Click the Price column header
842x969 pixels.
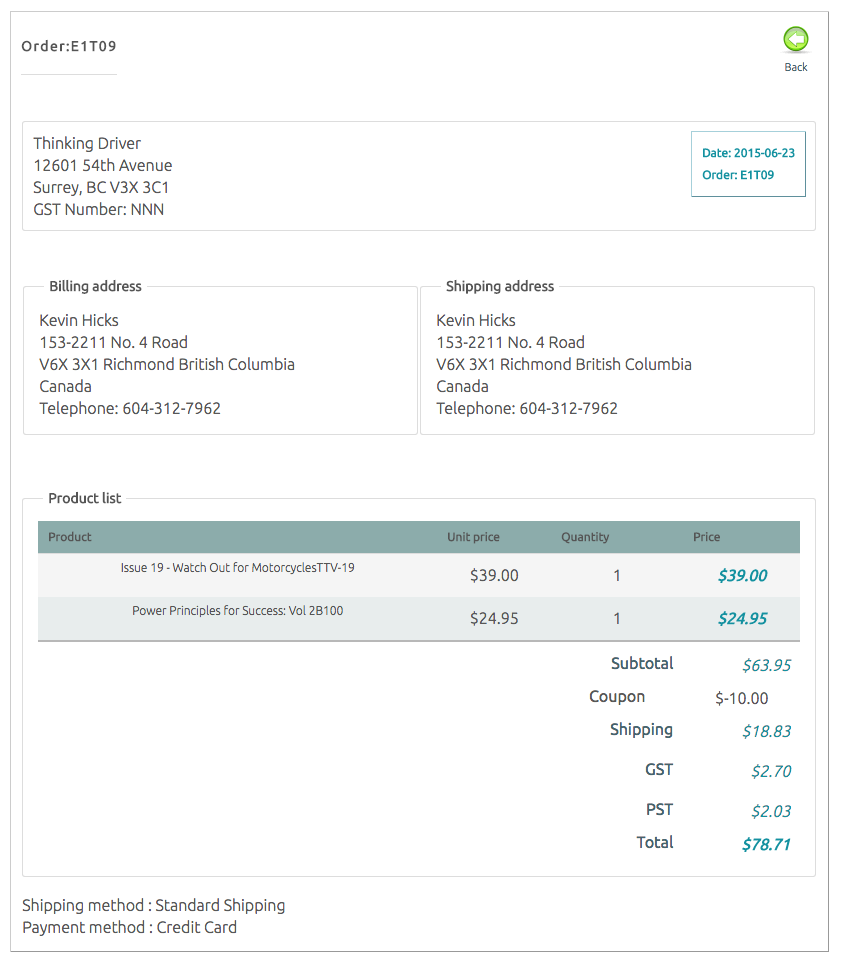706,537
